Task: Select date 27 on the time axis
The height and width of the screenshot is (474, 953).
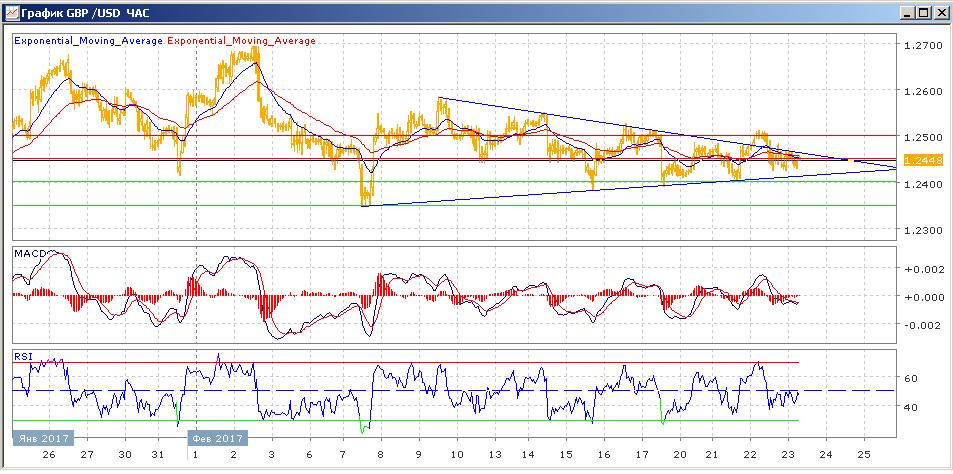Action: tap(87, 455)
